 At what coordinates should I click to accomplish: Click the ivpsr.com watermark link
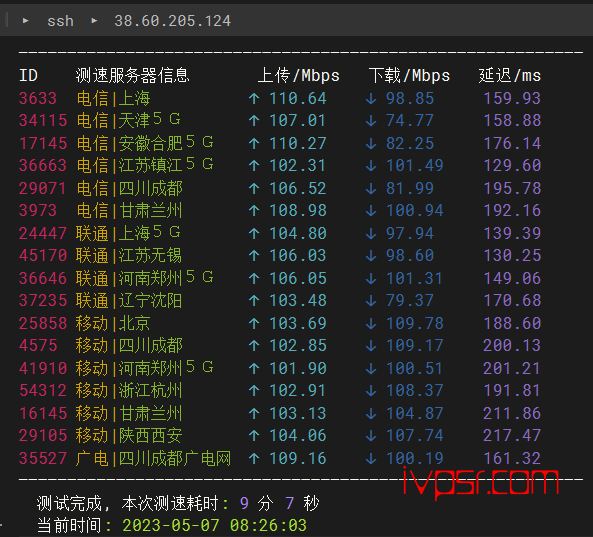click(480, 482)
